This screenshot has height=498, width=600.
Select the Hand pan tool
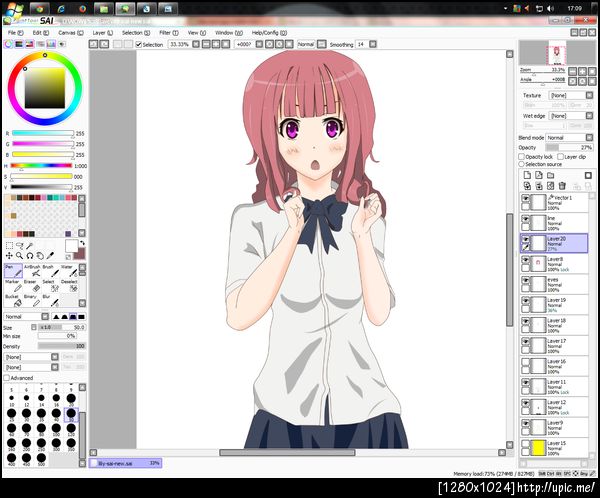[40, 255]
